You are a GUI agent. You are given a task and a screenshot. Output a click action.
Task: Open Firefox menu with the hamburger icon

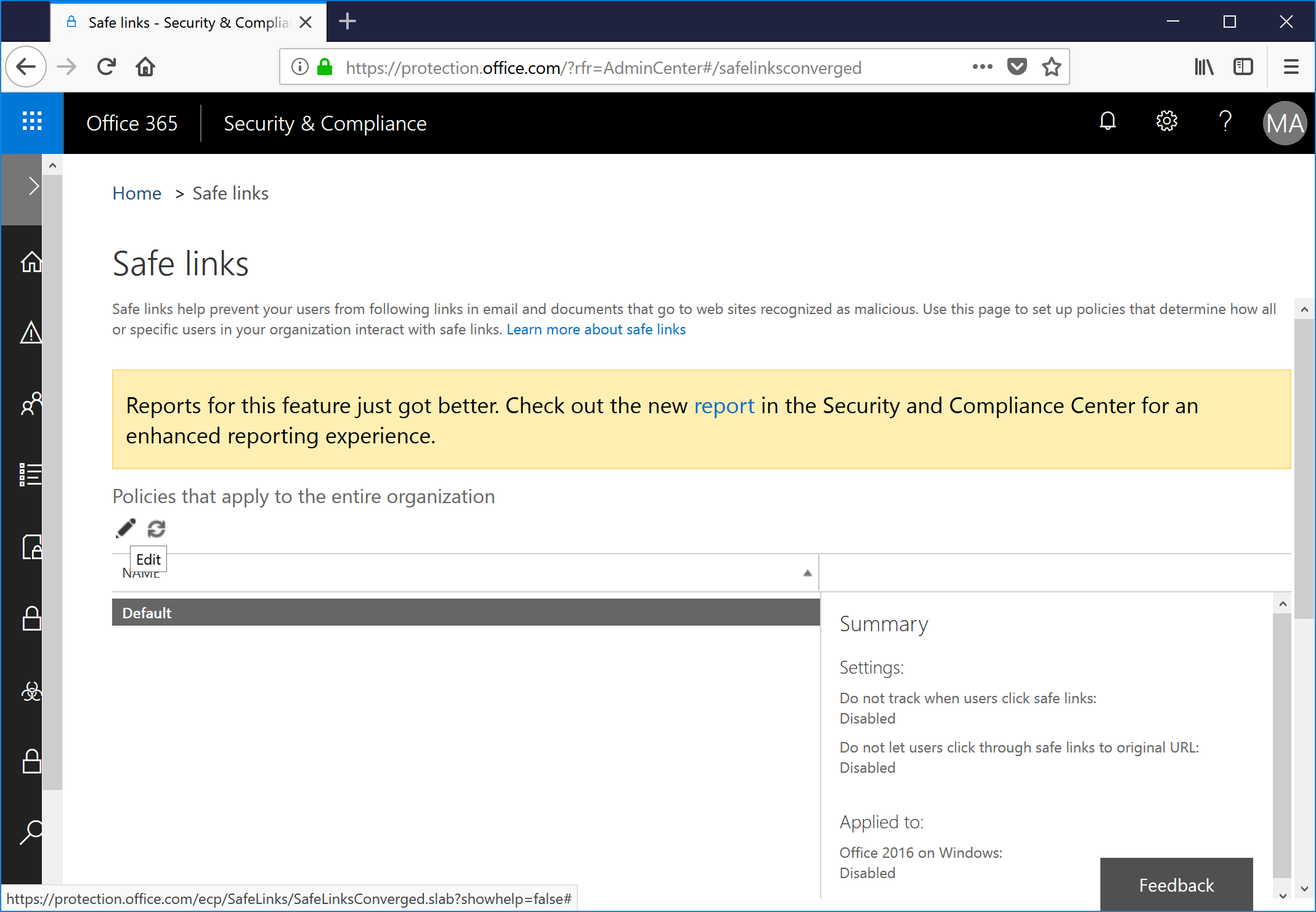pyautogui.click(x=1291, y=67)
